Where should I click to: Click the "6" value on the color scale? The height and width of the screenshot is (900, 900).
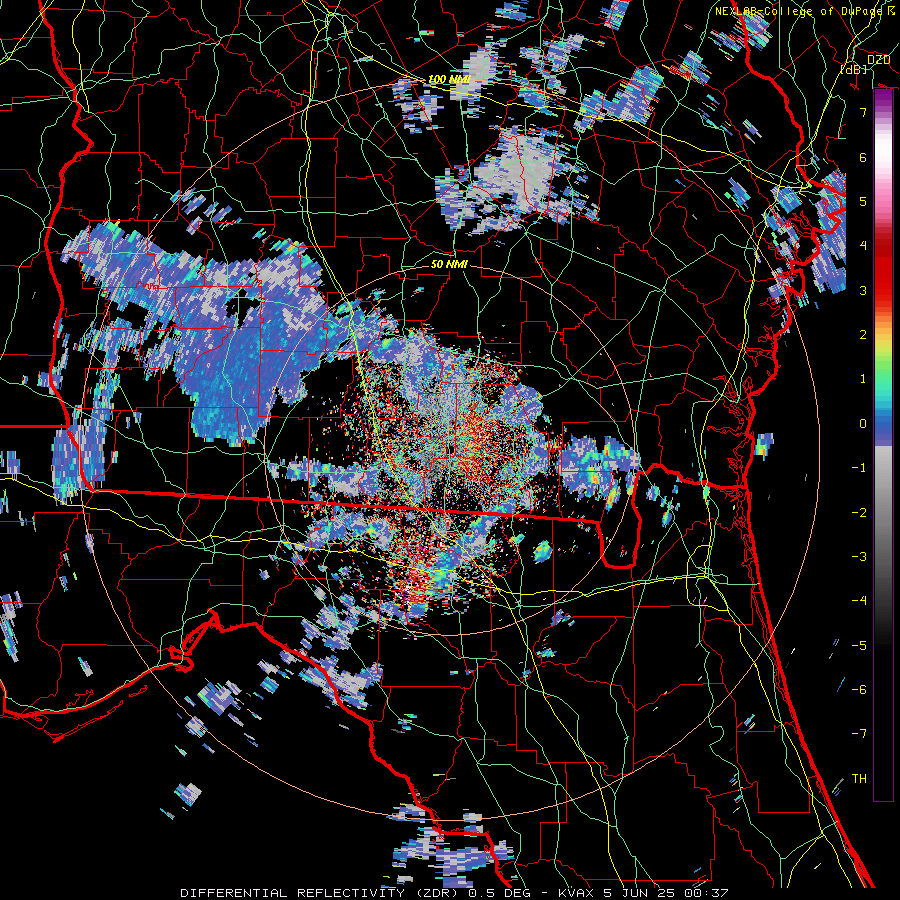(x=863, y=157)
